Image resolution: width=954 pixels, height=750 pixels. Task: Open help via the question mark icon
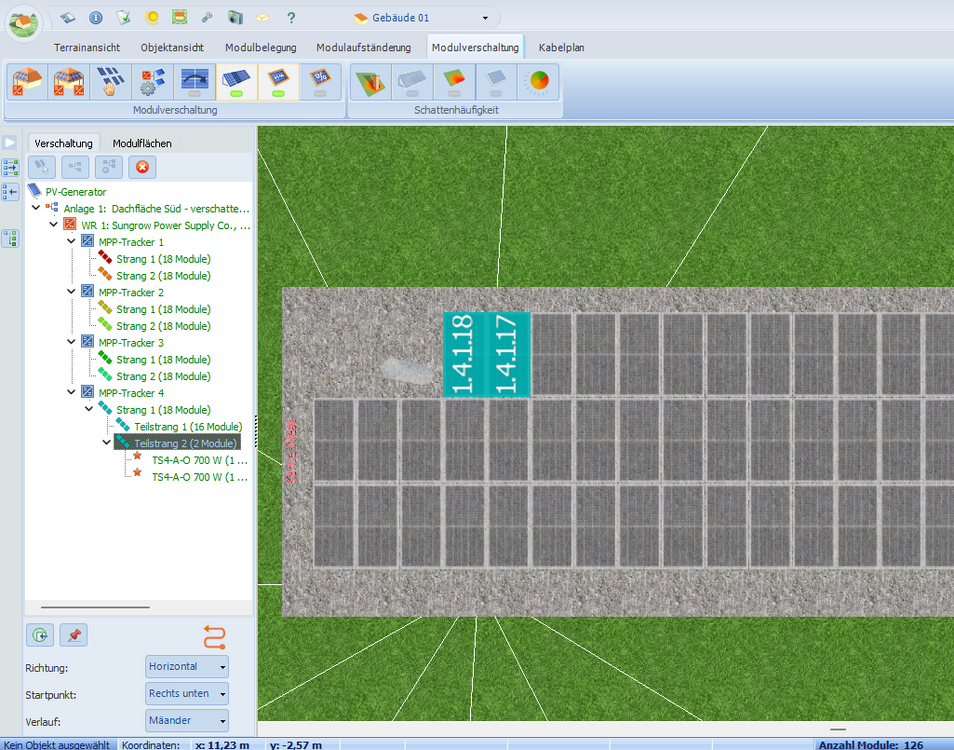coord(291,17)
